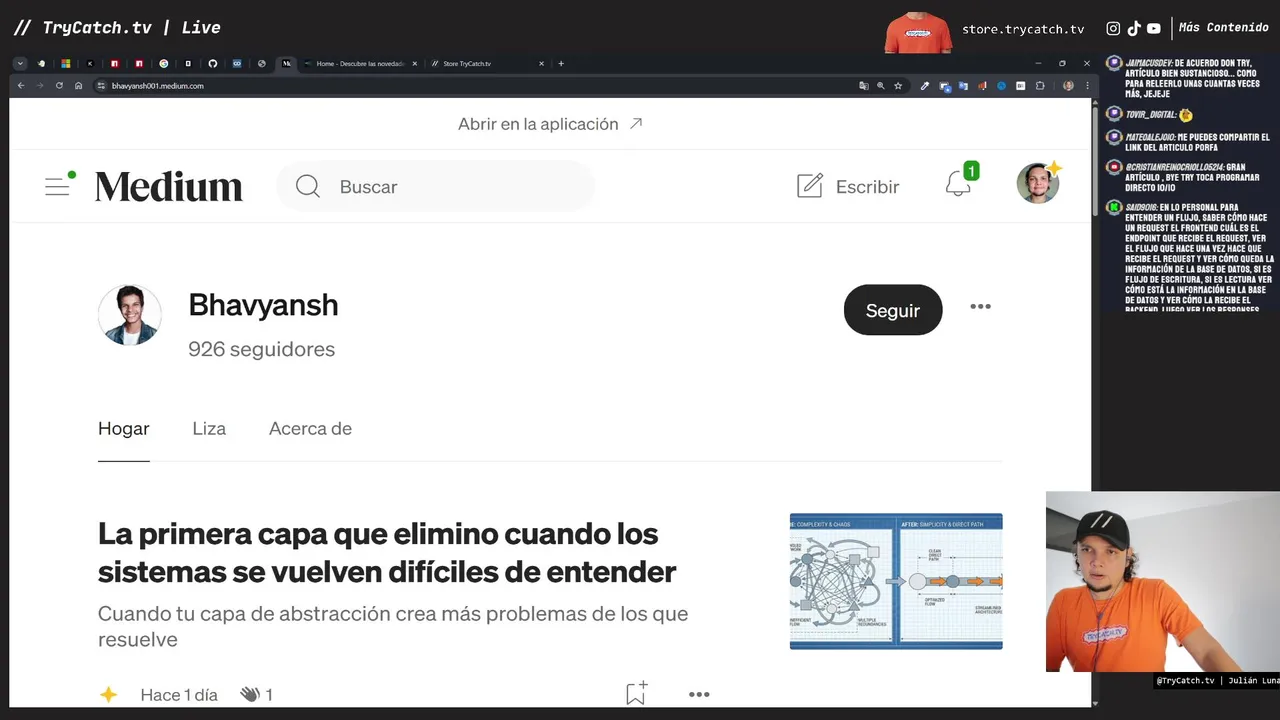
Task: Open the notifications bell
Action: pos(958,185)
